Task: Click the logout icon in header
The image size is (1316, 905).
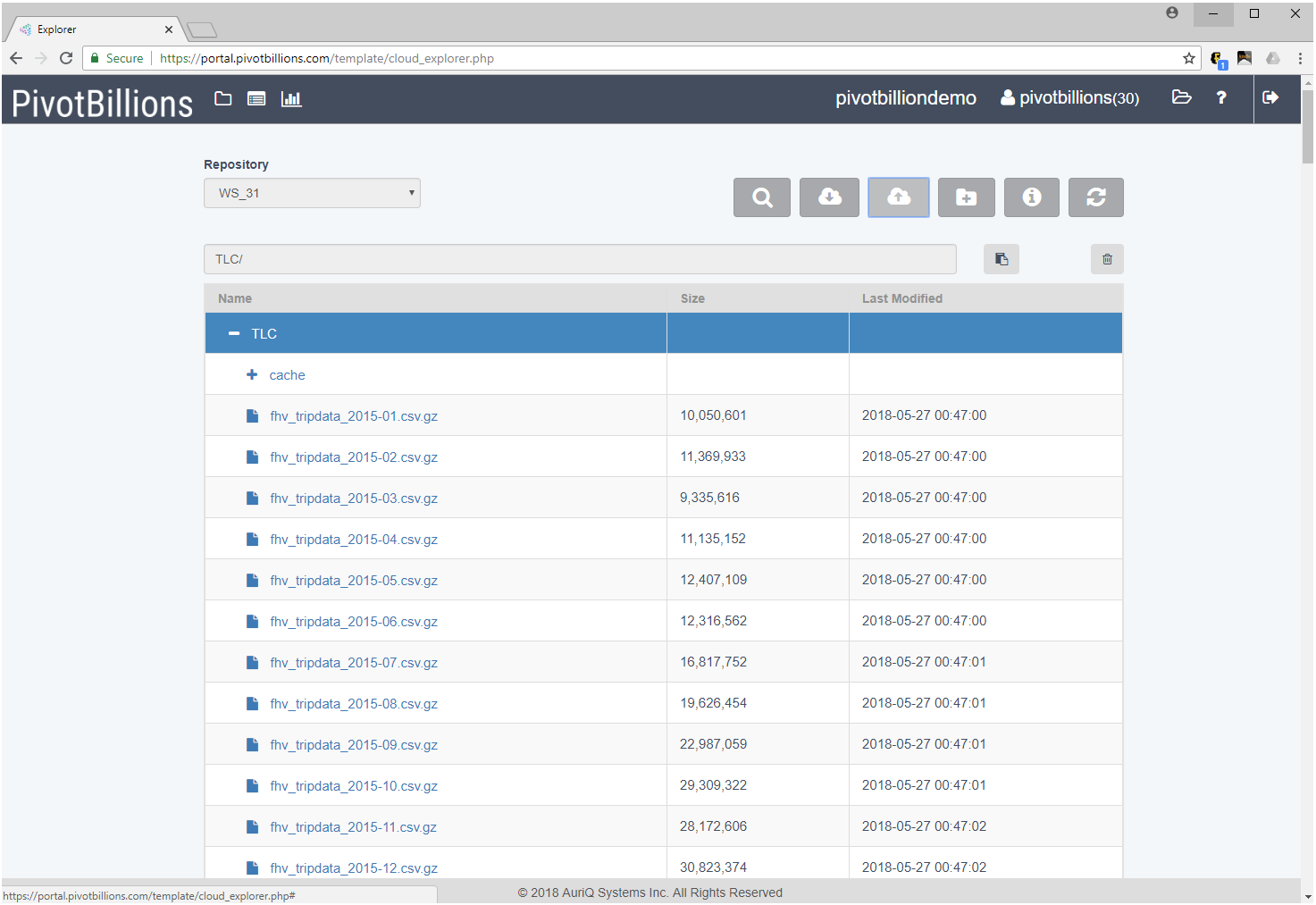Action: pos(1270,97)
